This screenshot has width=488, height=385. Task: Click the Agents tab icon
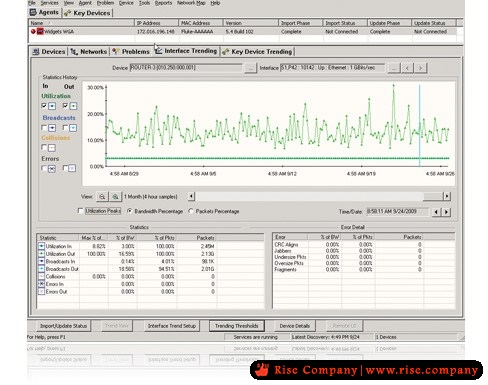[33, 13]
